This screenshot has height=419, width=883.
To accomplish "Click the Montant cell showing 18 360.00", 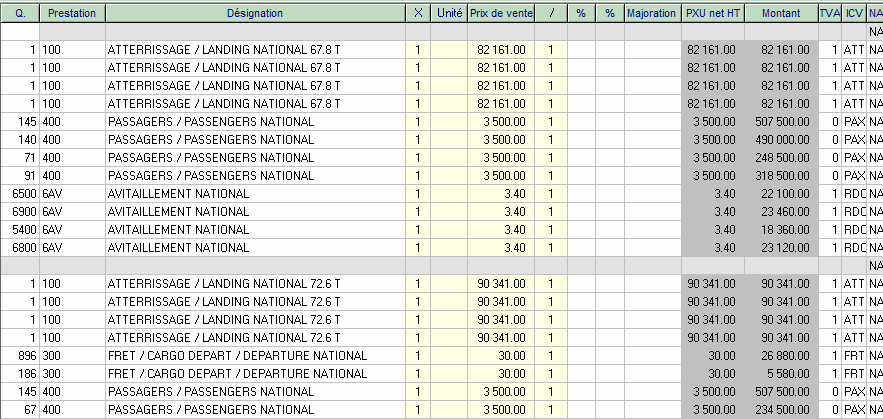I will (x=780, y=229).
